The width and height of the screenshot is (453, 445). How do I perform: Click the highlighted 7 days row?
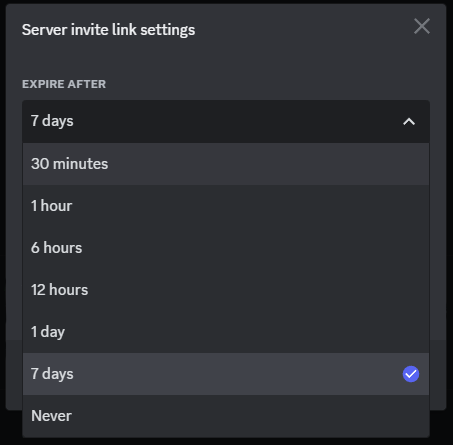coord(226,374)
